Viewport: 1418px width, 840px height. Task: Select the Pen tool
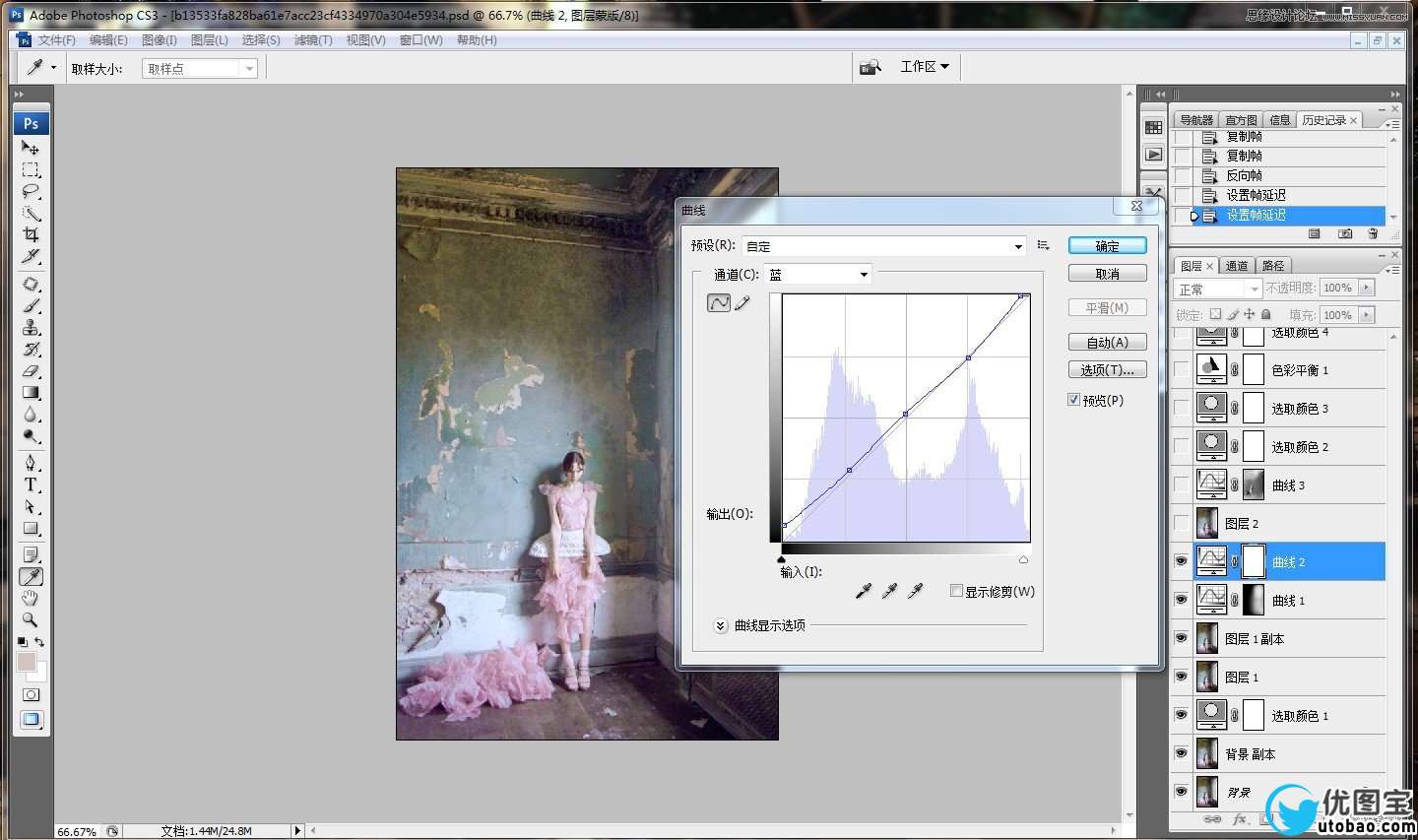[x=31, y=463]
